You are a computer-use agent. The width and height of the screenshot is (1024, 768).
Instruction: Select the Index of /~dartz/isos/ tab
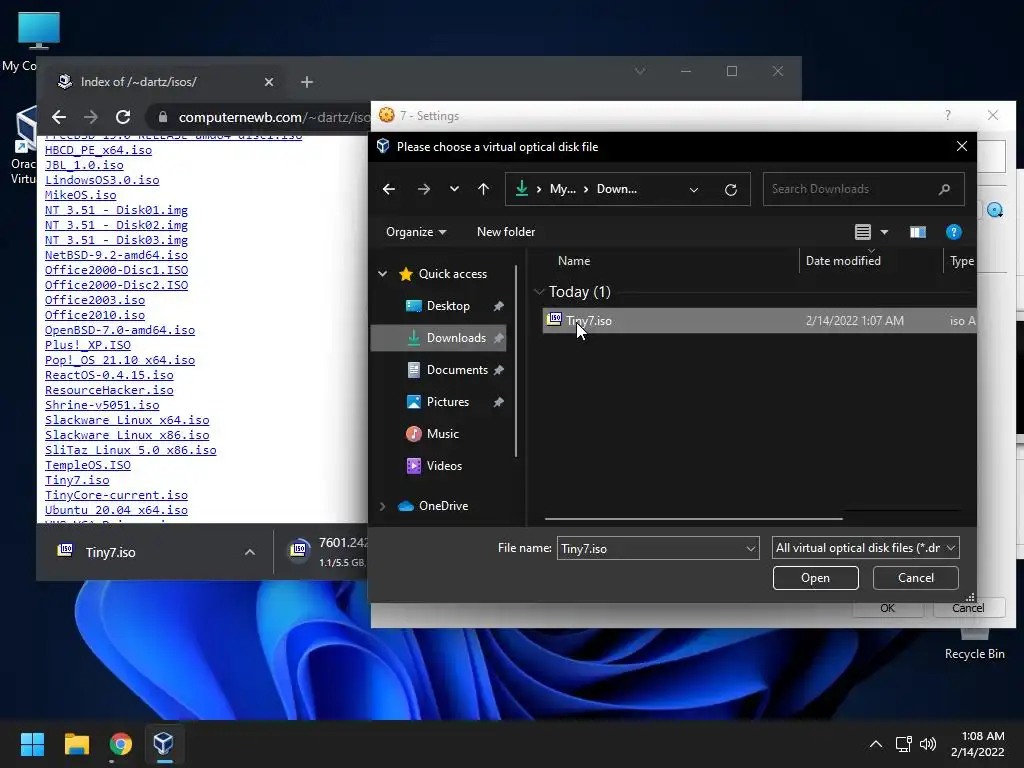tap(160, 82)
